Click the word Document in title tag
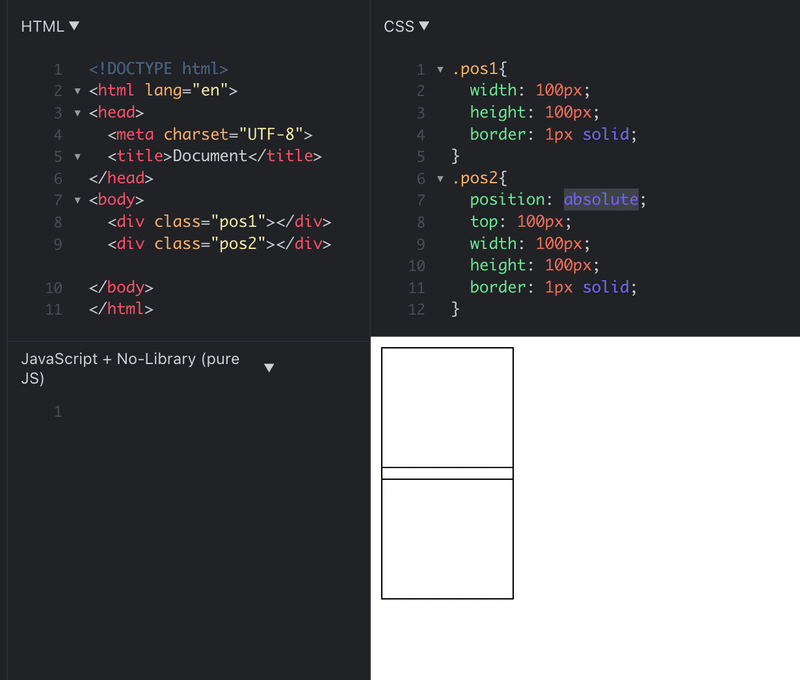This screenshot has height=680, width=800. pos(210,156)
